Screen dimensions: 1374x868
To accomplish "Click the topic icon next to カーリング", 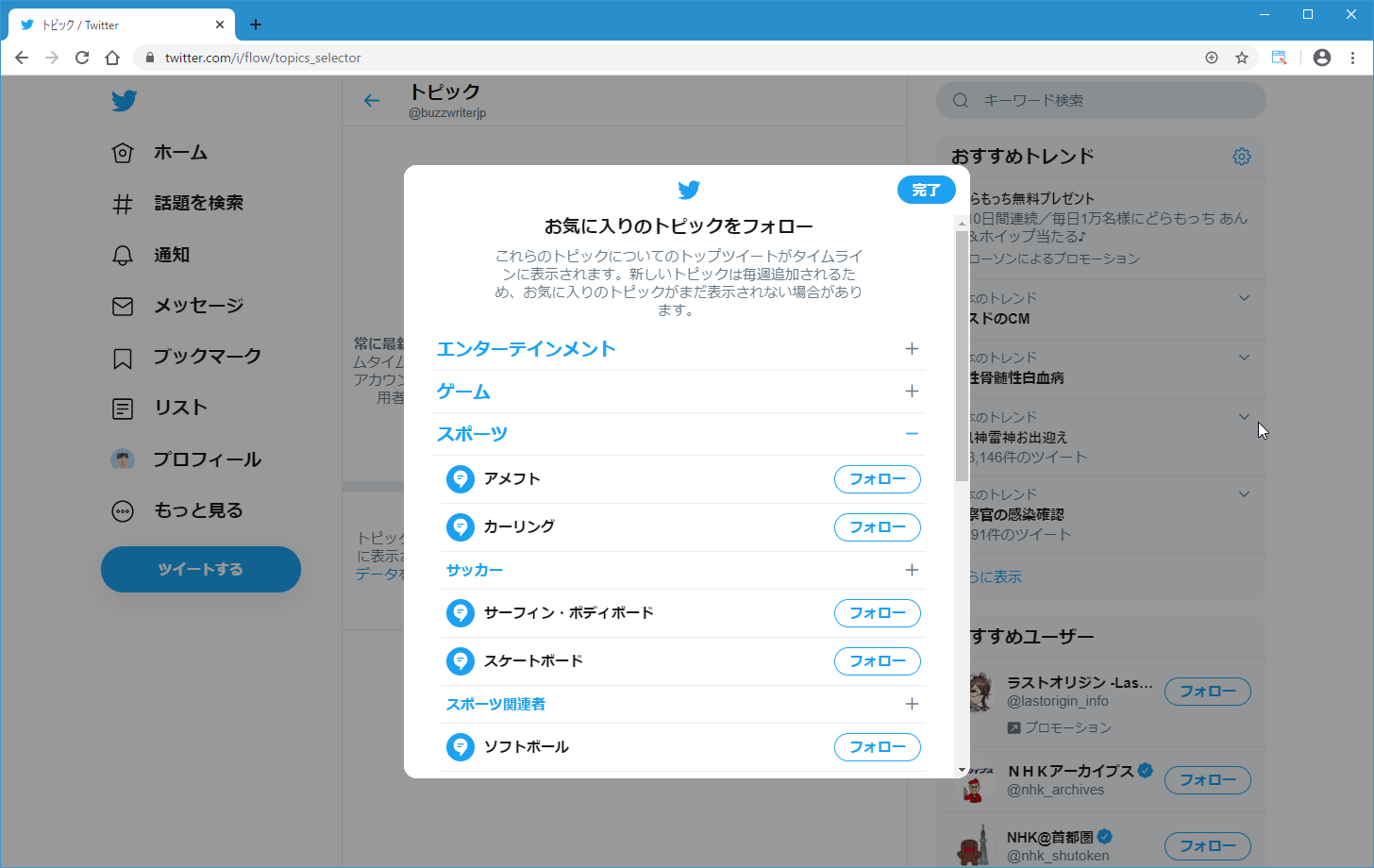I will [x=461, y=526].
